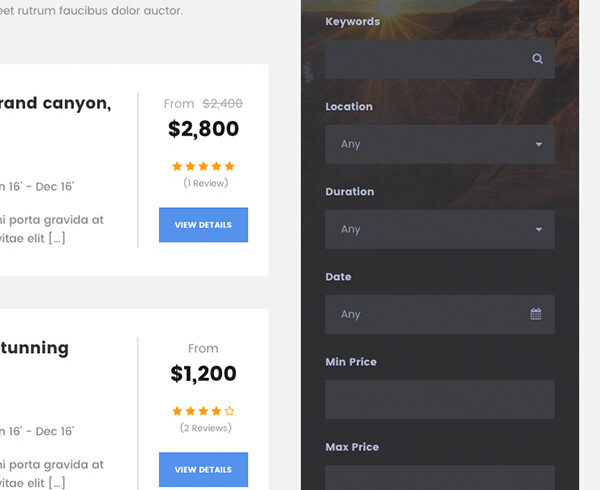The image size is (600, 490).
Task: Click the Location dropdown arrow
Action: (x=539, y=144)
